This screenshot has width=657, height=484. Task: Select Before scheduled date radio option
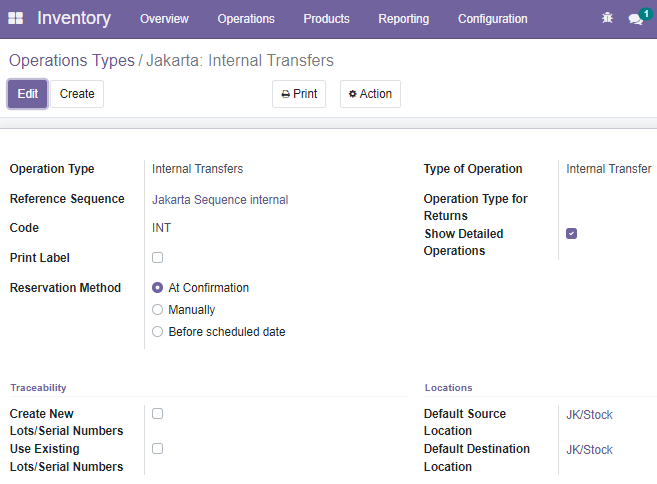tap(158, 332)
